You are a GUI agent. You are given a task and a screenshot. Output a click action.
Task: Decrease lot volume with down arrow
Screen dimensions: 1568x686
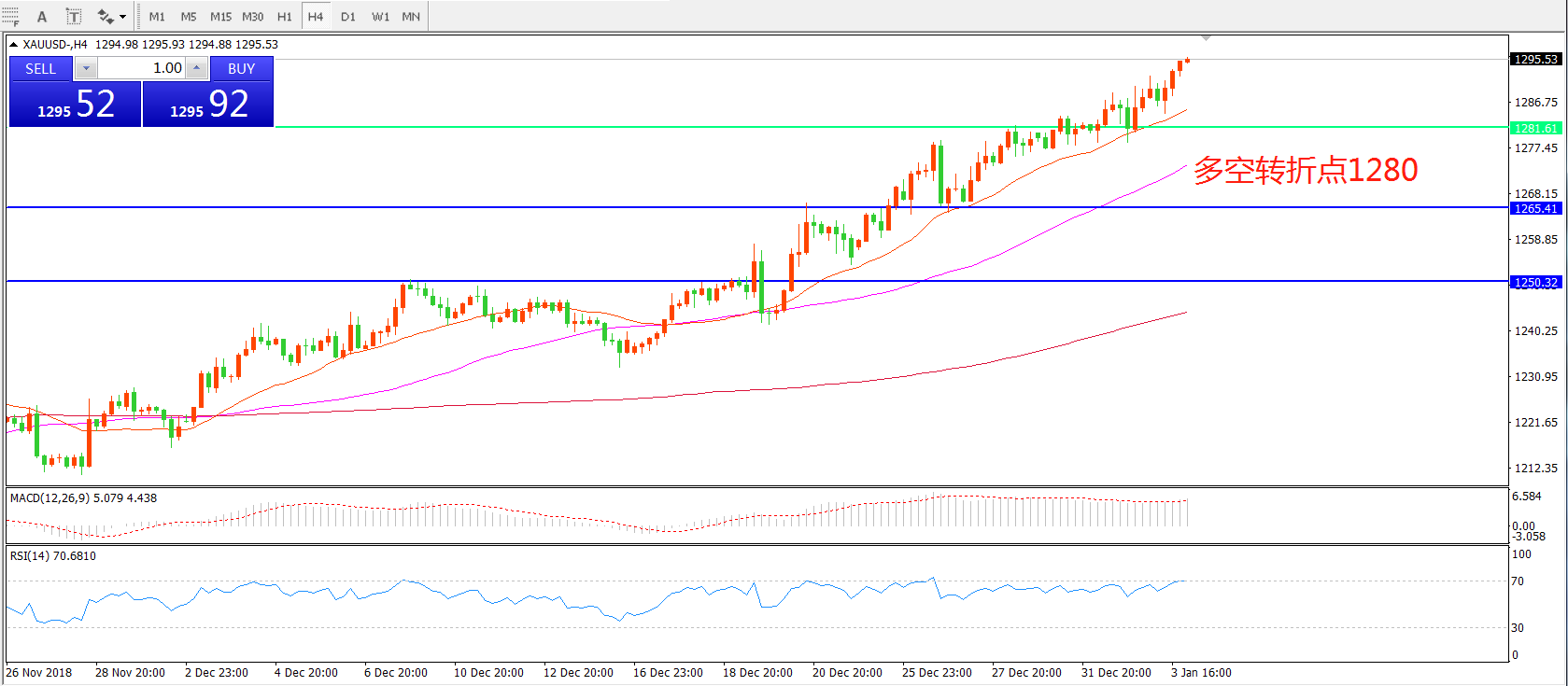point(86,68)
